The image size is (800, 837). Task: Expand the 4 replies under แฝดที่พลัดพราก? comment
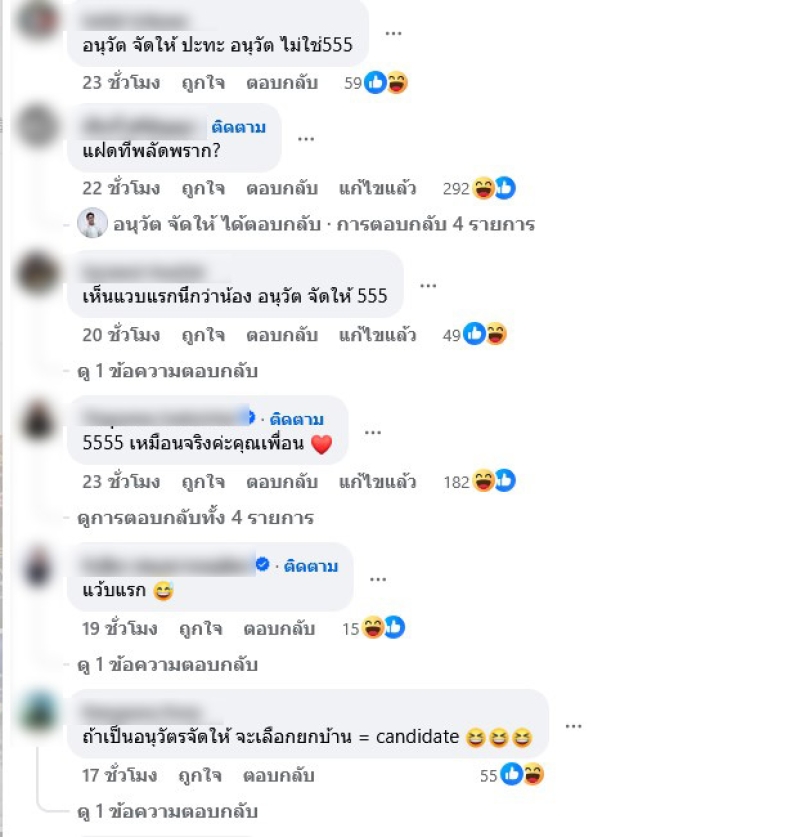pos(324,224)
